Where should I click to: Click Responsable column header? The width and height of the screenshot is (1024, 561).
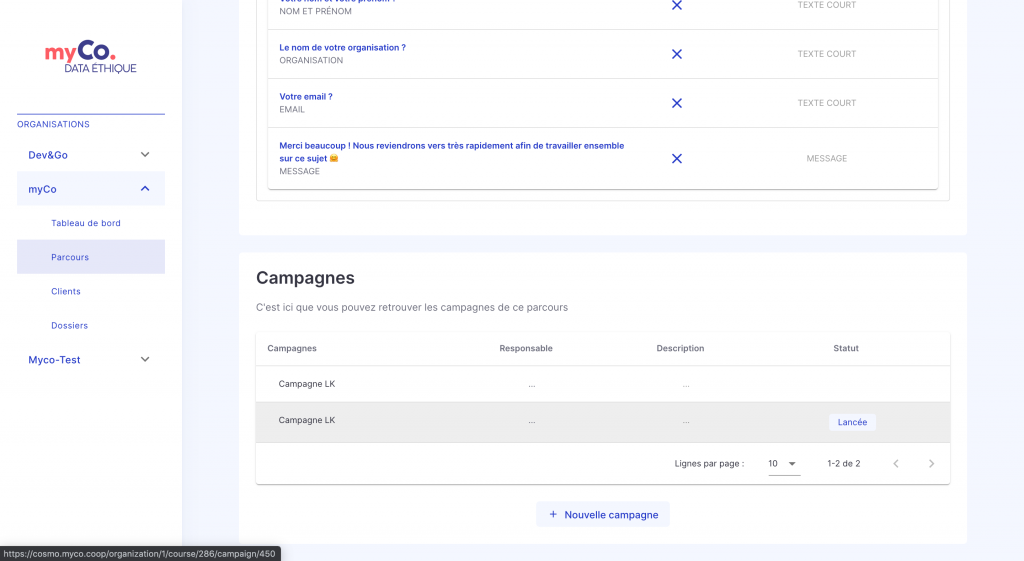pyautogui.click(x=526, y=348)
